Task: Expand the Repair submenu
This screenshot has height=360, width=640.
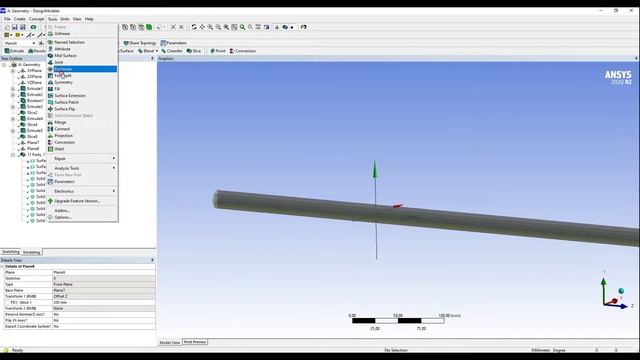Action: tap(82, 158)
